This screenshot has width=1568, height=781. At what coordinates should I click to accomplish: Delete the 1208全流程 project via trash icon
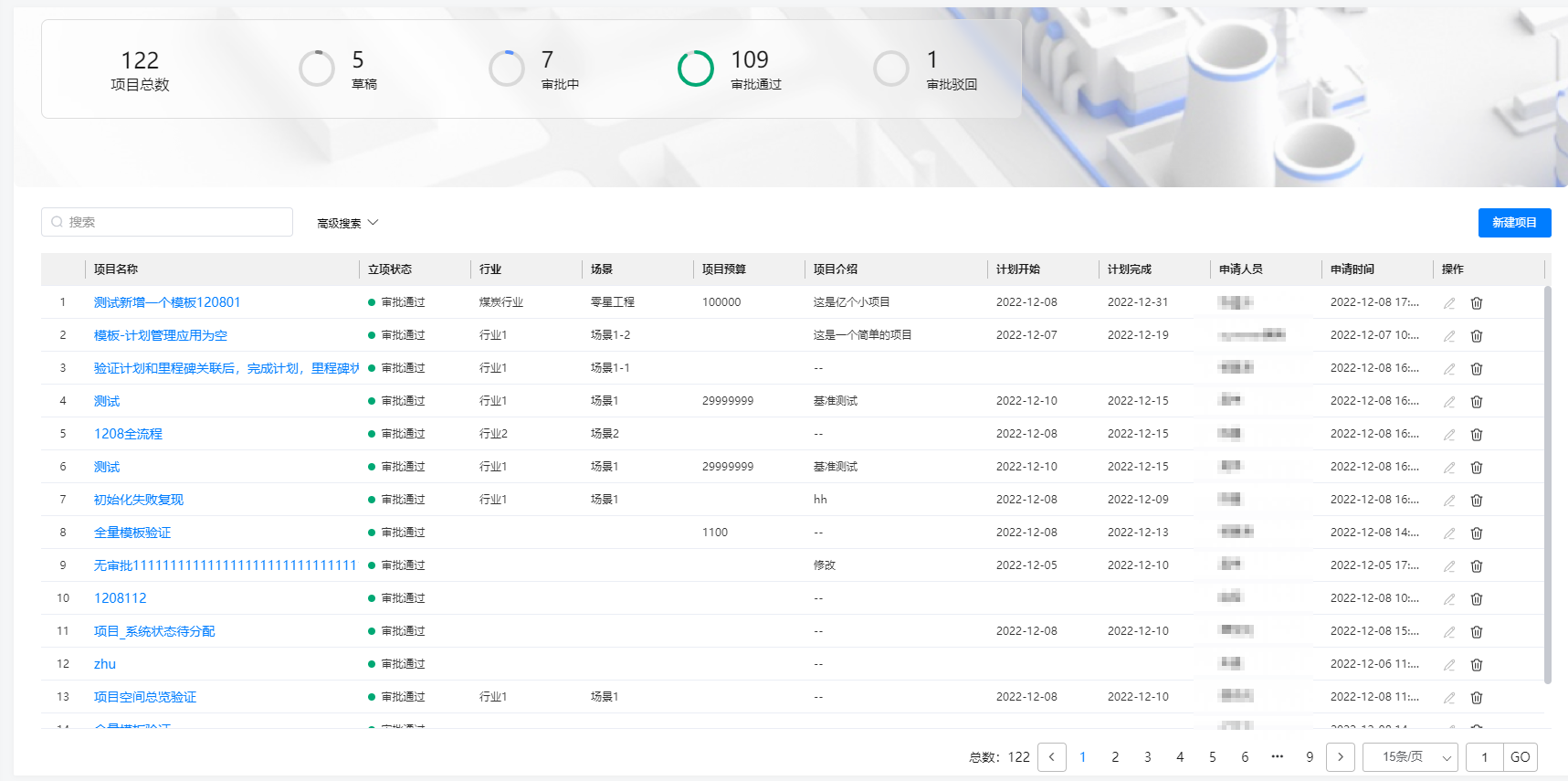1477,435
